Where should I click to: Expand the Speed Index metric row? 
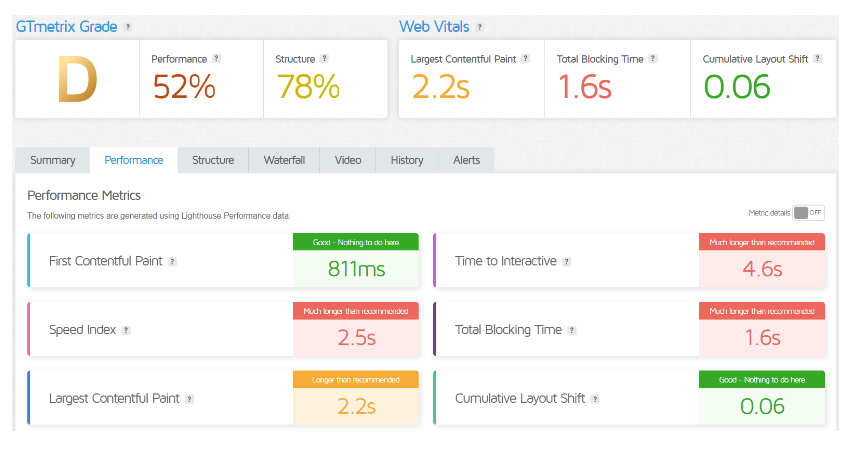pyautogui.click(x=82, y=330)
